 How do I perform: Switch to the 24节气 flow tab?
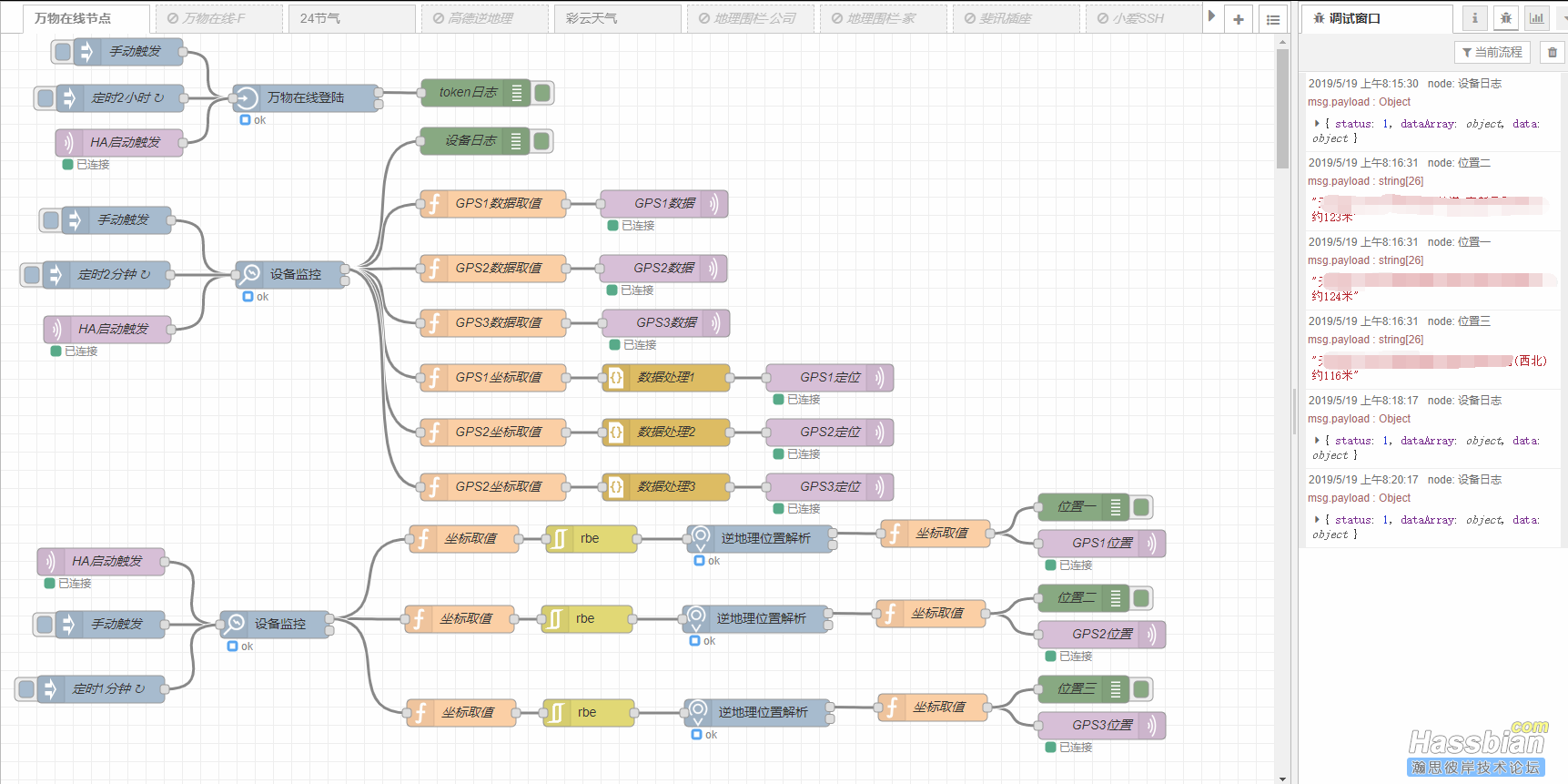(x=352, y=19)
